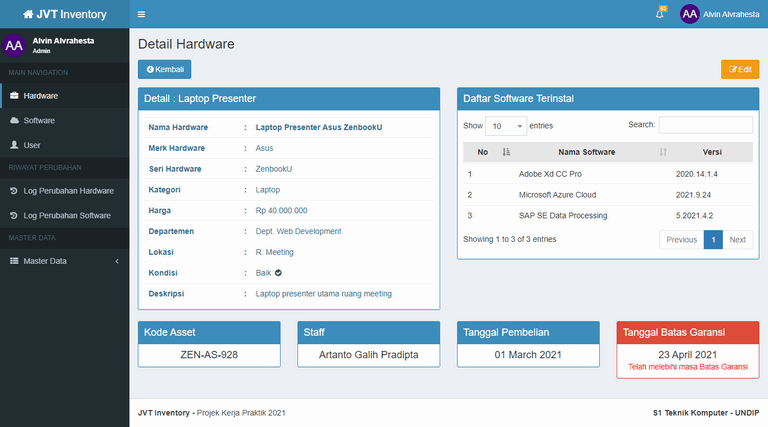Click the JVT Inventory logo link
The image size is (768, 427).
click(x=65, y=14)
